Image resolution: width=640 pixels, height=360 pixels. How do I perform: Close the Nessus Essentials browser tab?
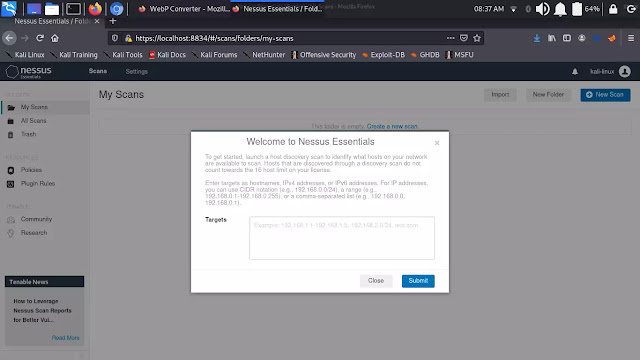click(97, 21)
